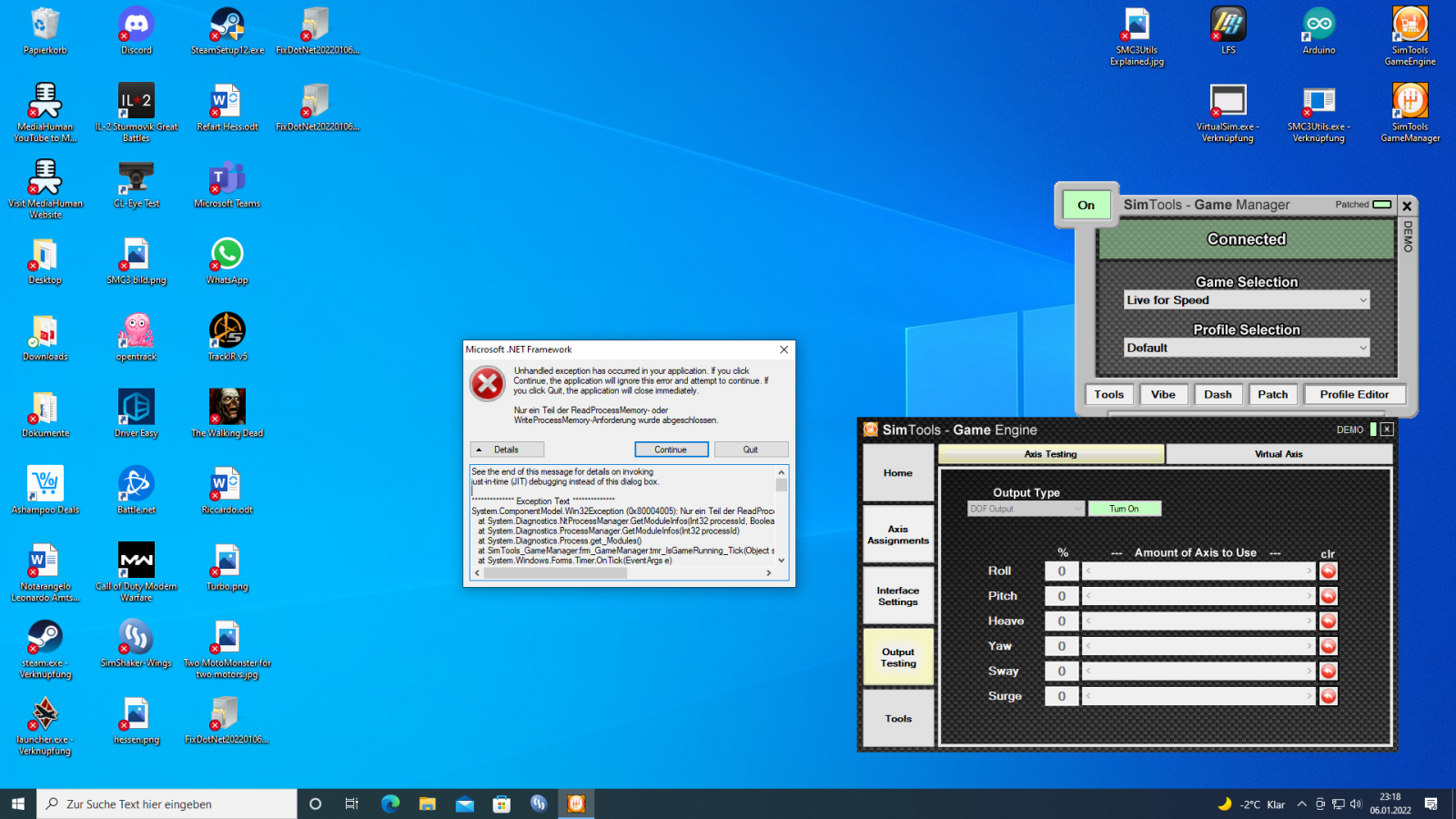
Task: Open the Home section in Game Engine
Action: pos(898,473)
